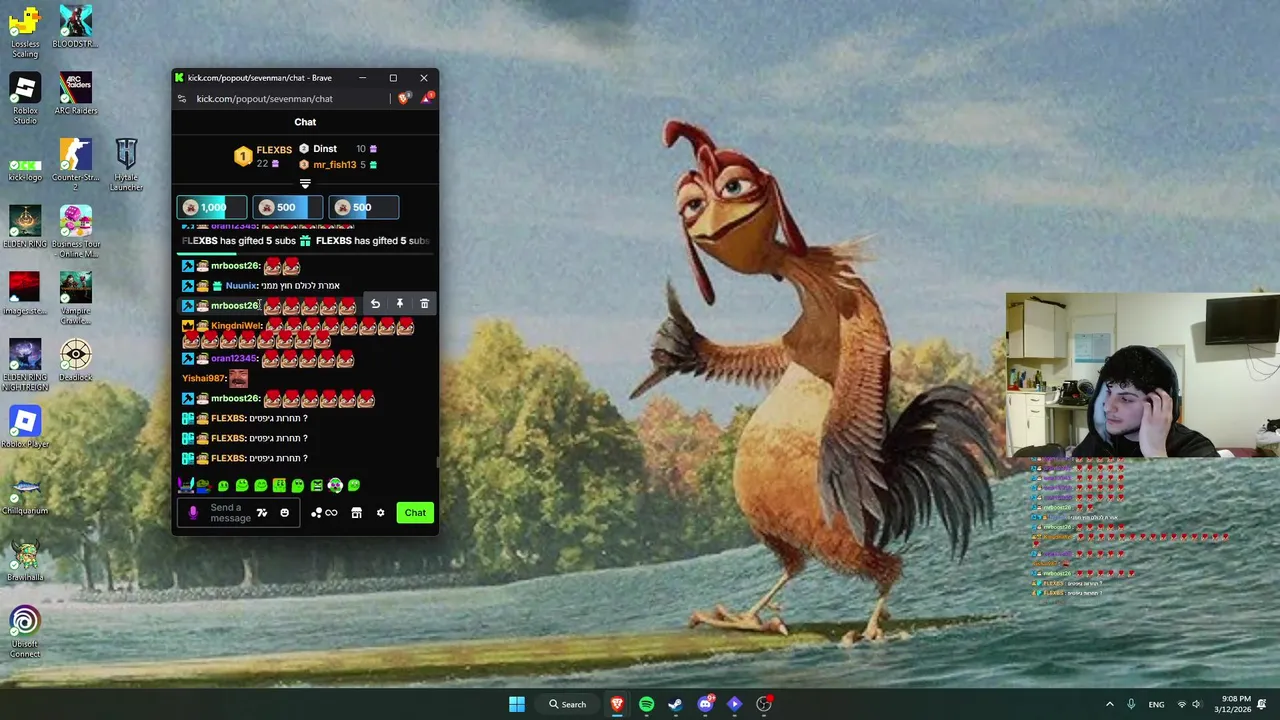Click the oran12345 username in chat
Screen dimensions: 1280x720
click(x=235, y=358)
